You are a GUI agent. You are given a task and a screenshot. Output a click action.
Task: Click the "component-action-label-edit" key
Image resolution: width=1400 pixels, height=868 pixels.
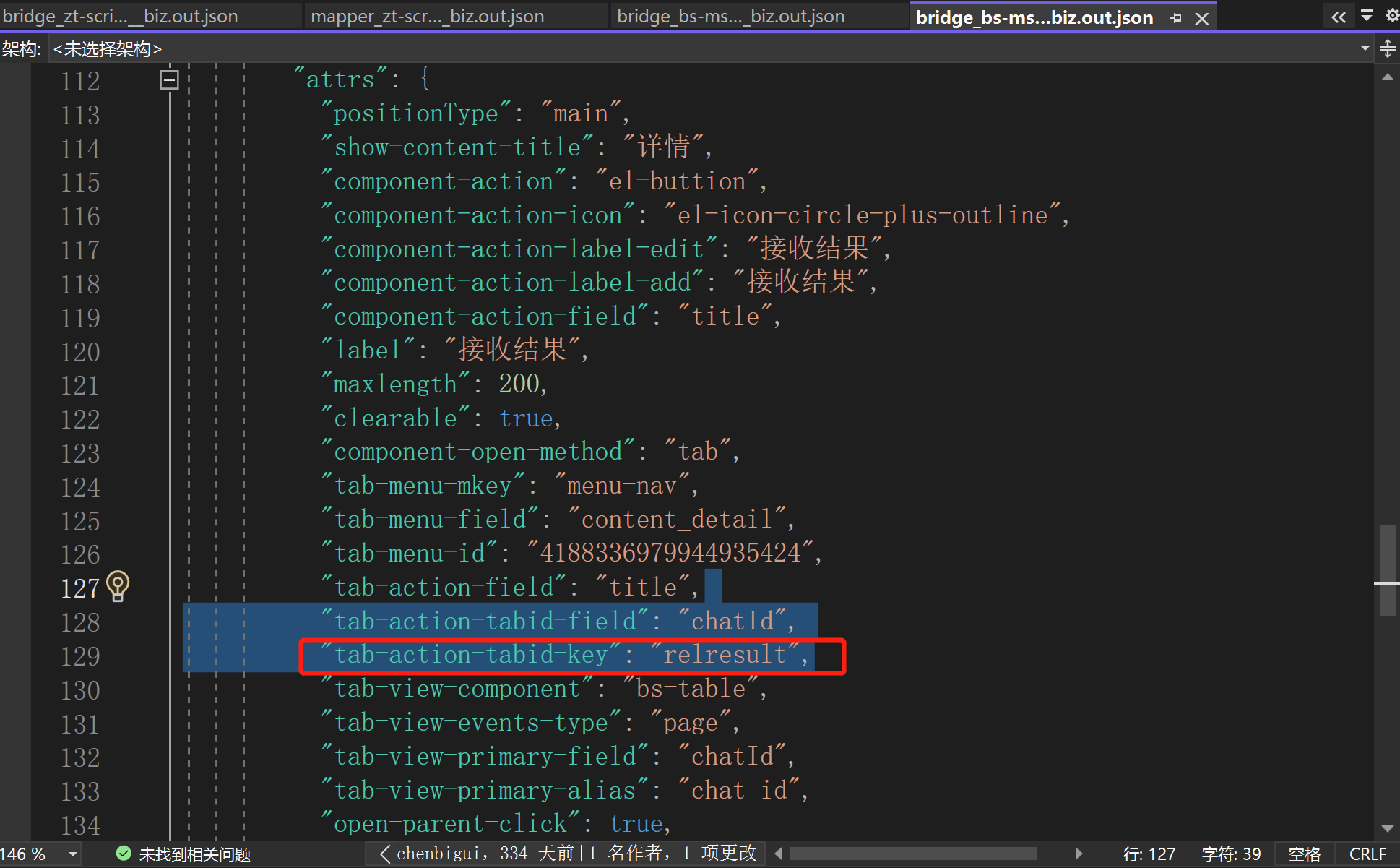(519, 249)
